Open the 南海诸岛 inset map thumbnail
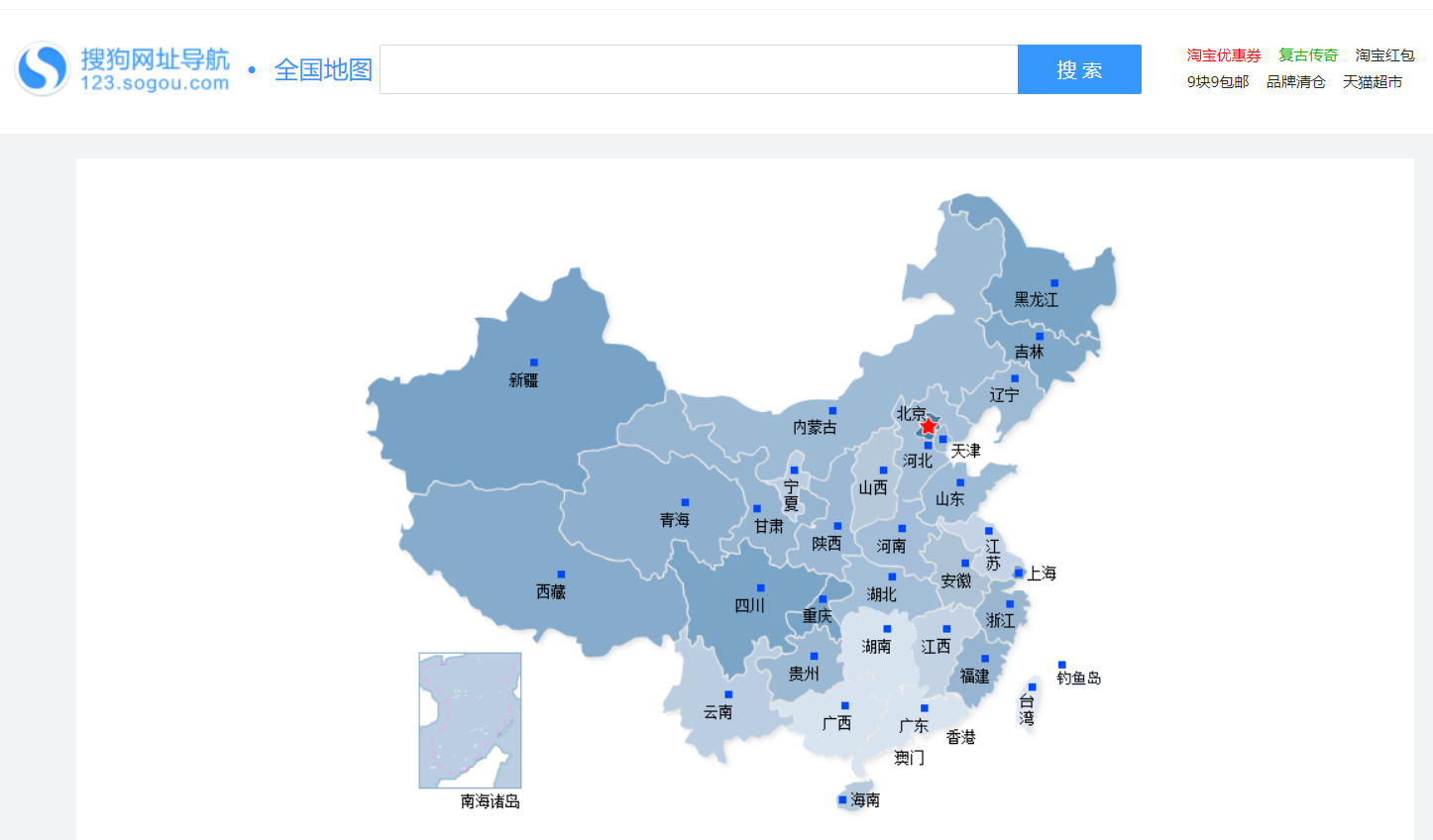This screenshot has width=1433, height=840. coord(470,720)
